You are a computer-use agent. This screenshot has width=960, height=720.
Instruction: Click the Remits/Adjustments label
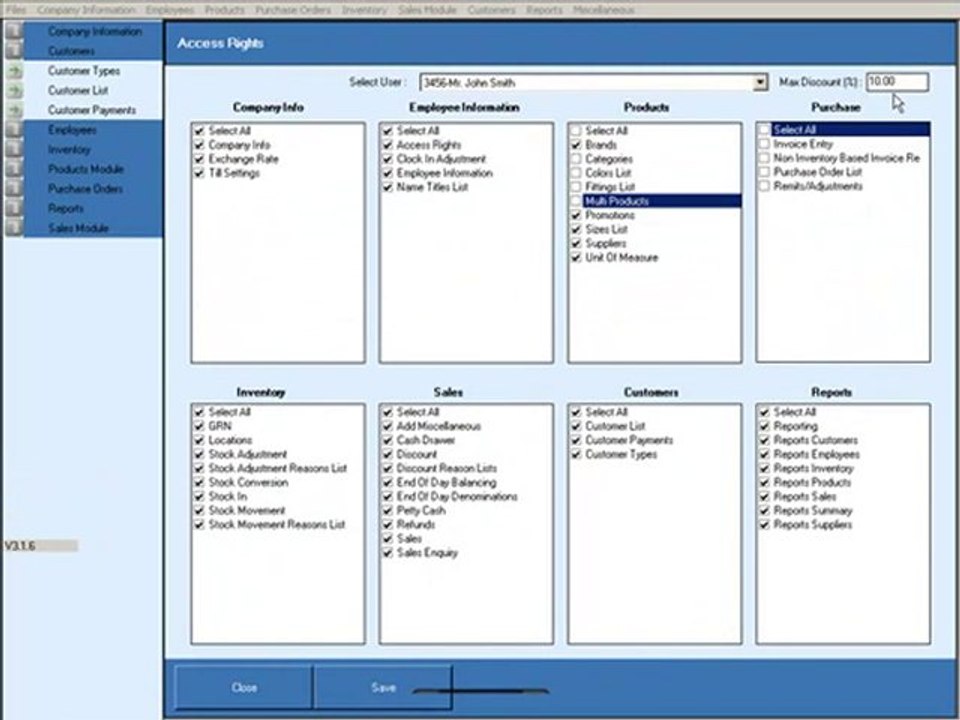[x=818, y=186]
